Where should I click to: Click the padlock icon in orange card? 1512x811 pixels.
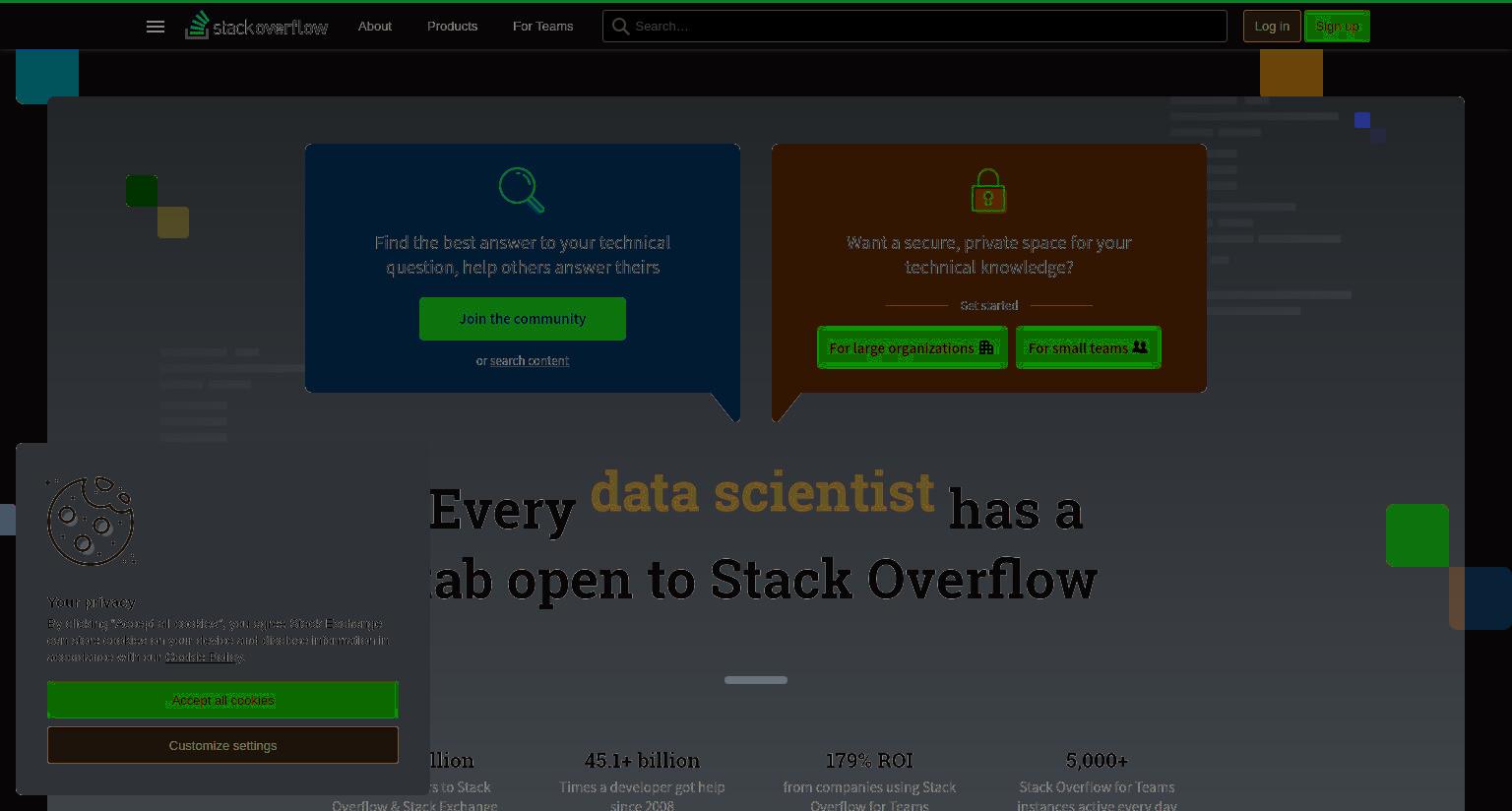(x=988, y=190)
